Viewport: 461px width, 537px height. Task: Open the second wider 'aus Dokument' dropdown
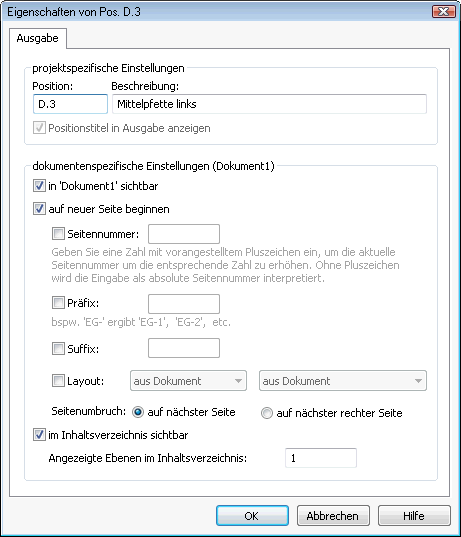point(343,380)
